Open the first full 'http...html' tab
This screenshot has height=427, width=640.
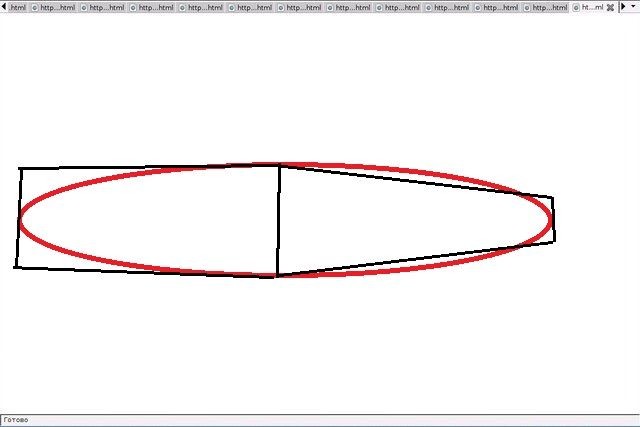tap(57, 7)
